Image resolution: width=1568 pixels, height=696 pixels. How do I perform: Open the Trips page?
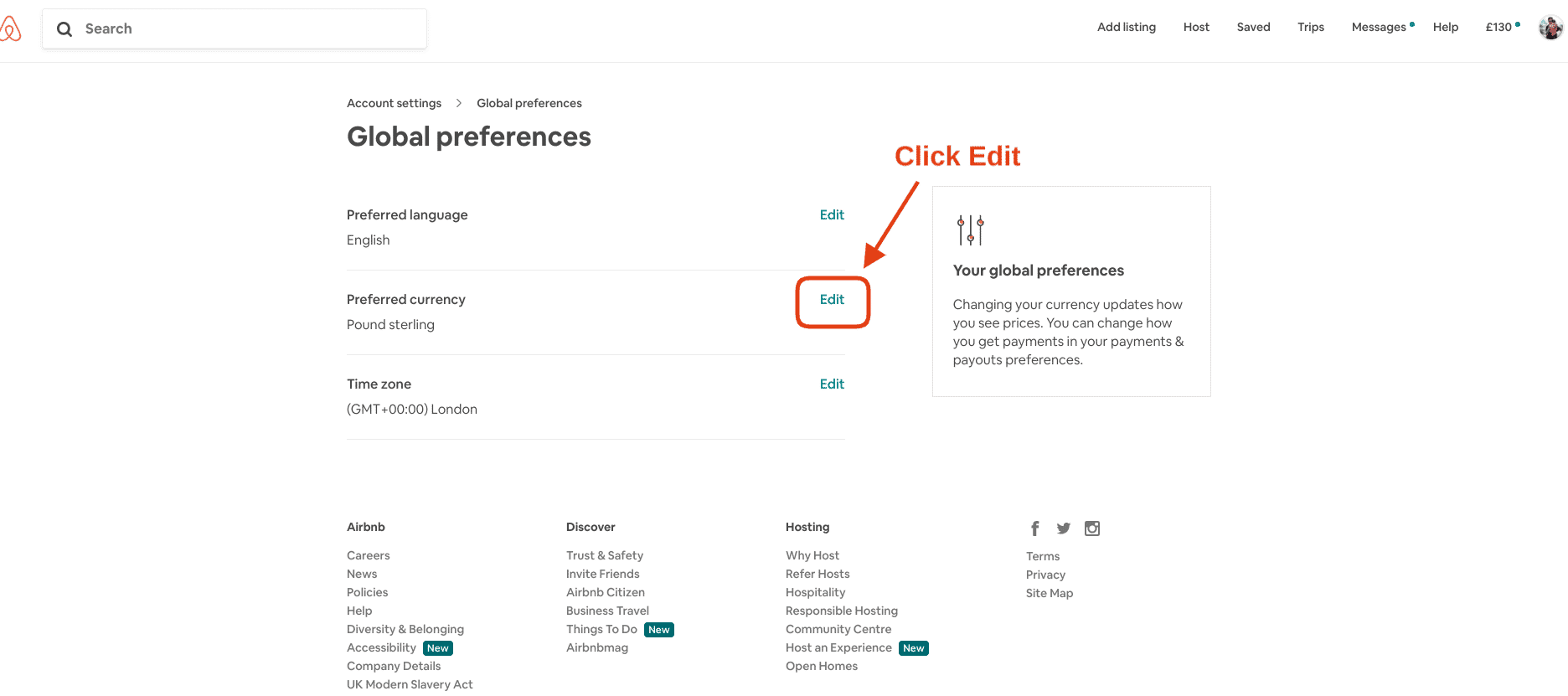click(x=1310, y=27)
